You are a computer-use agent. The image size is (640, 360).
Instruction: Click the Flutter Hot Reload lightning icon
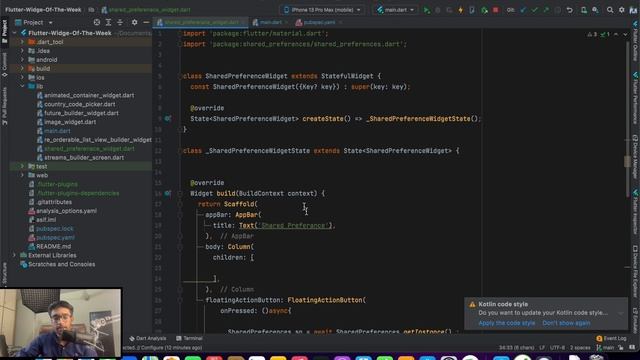(461, 10)
